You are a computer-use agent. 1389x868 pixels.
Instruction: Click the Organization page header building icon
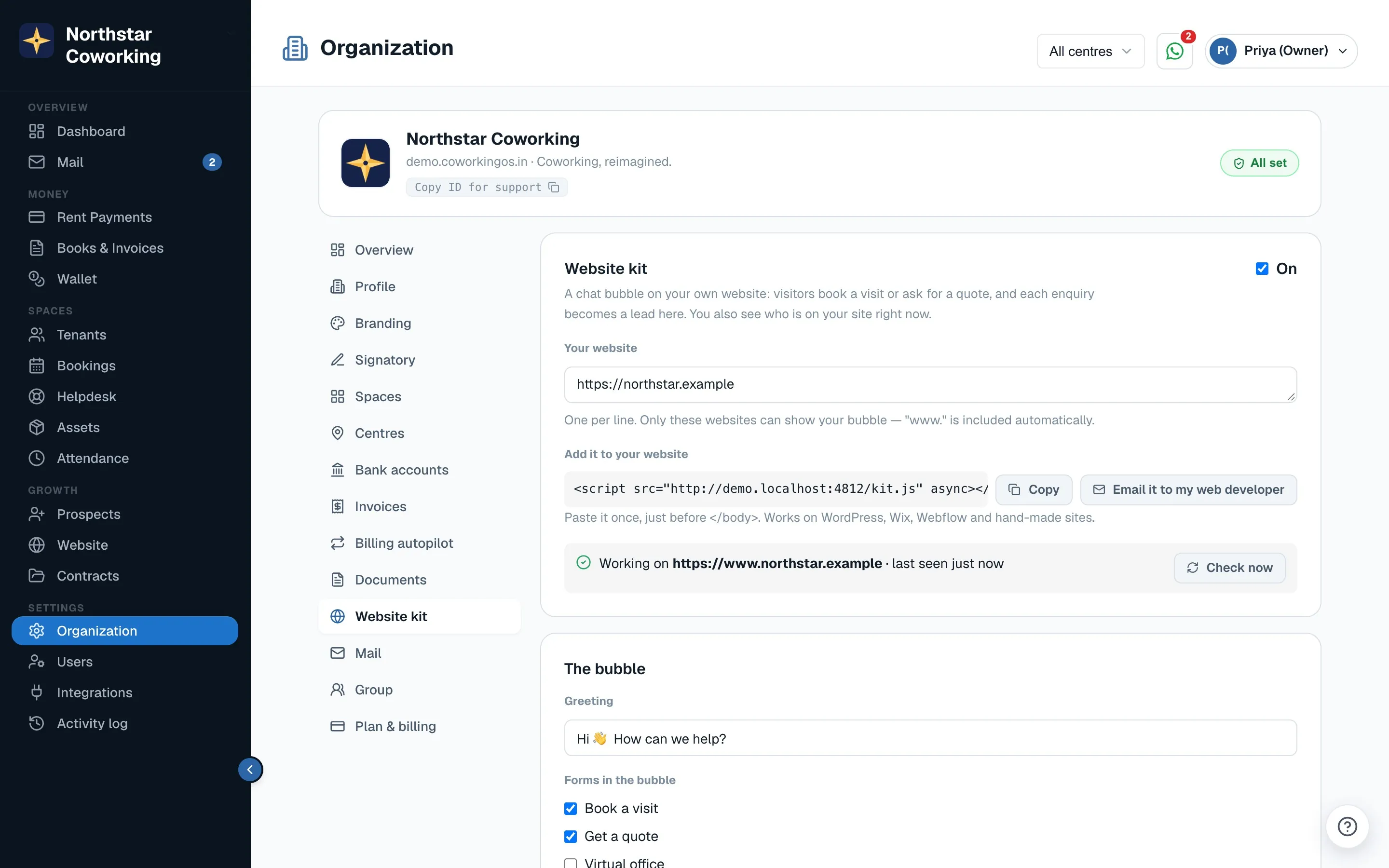[295, 48]
